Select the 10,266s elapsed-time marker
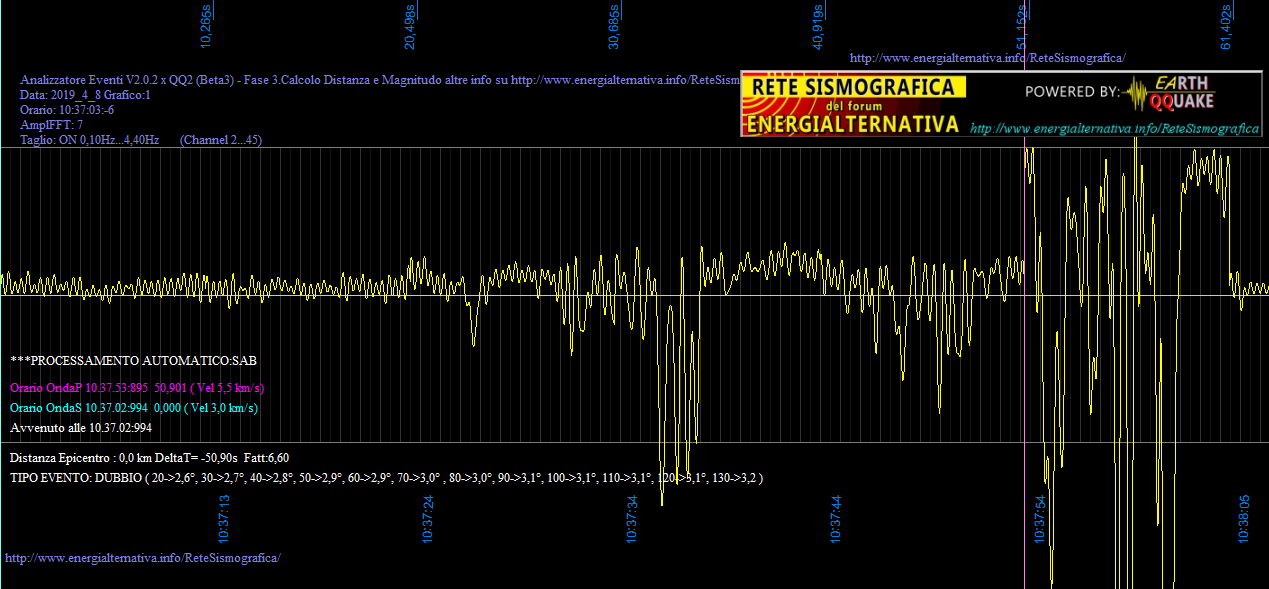Image resolution: width=1269 pixels, height=589 pixels. click(207, 26)
